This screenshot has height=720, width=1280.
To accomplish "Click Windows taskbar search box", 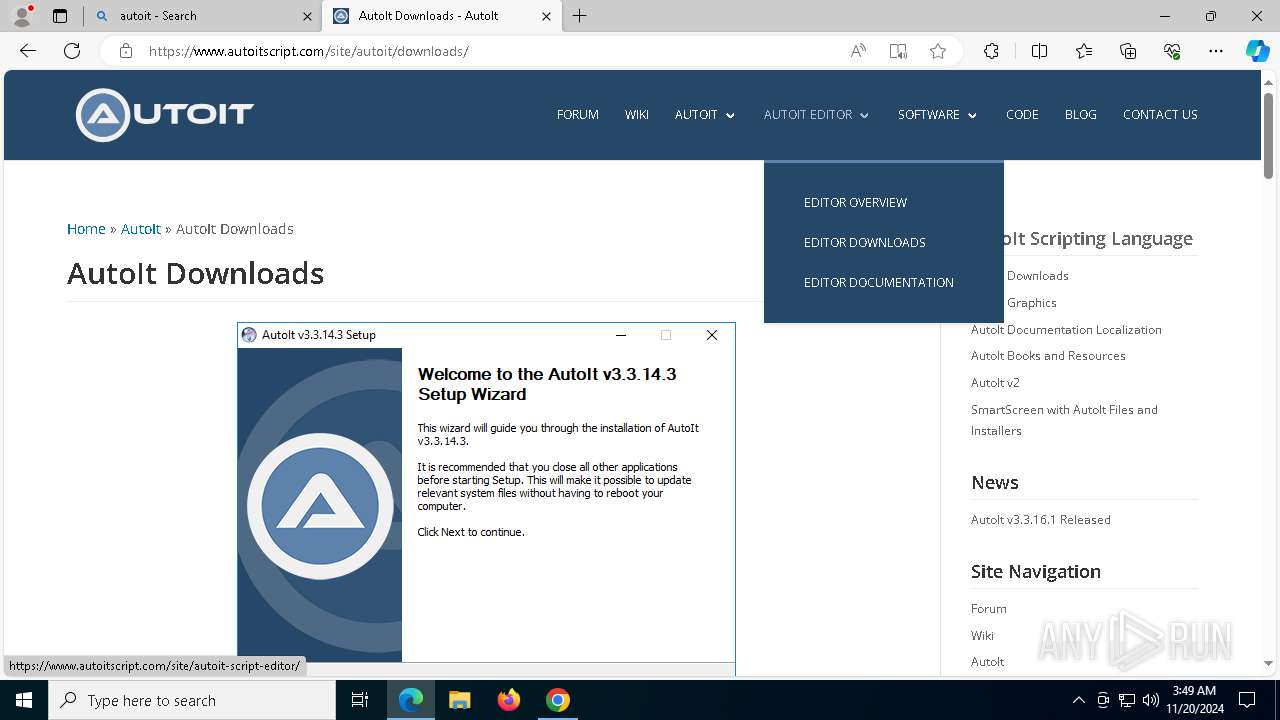I will coord(192,700).
